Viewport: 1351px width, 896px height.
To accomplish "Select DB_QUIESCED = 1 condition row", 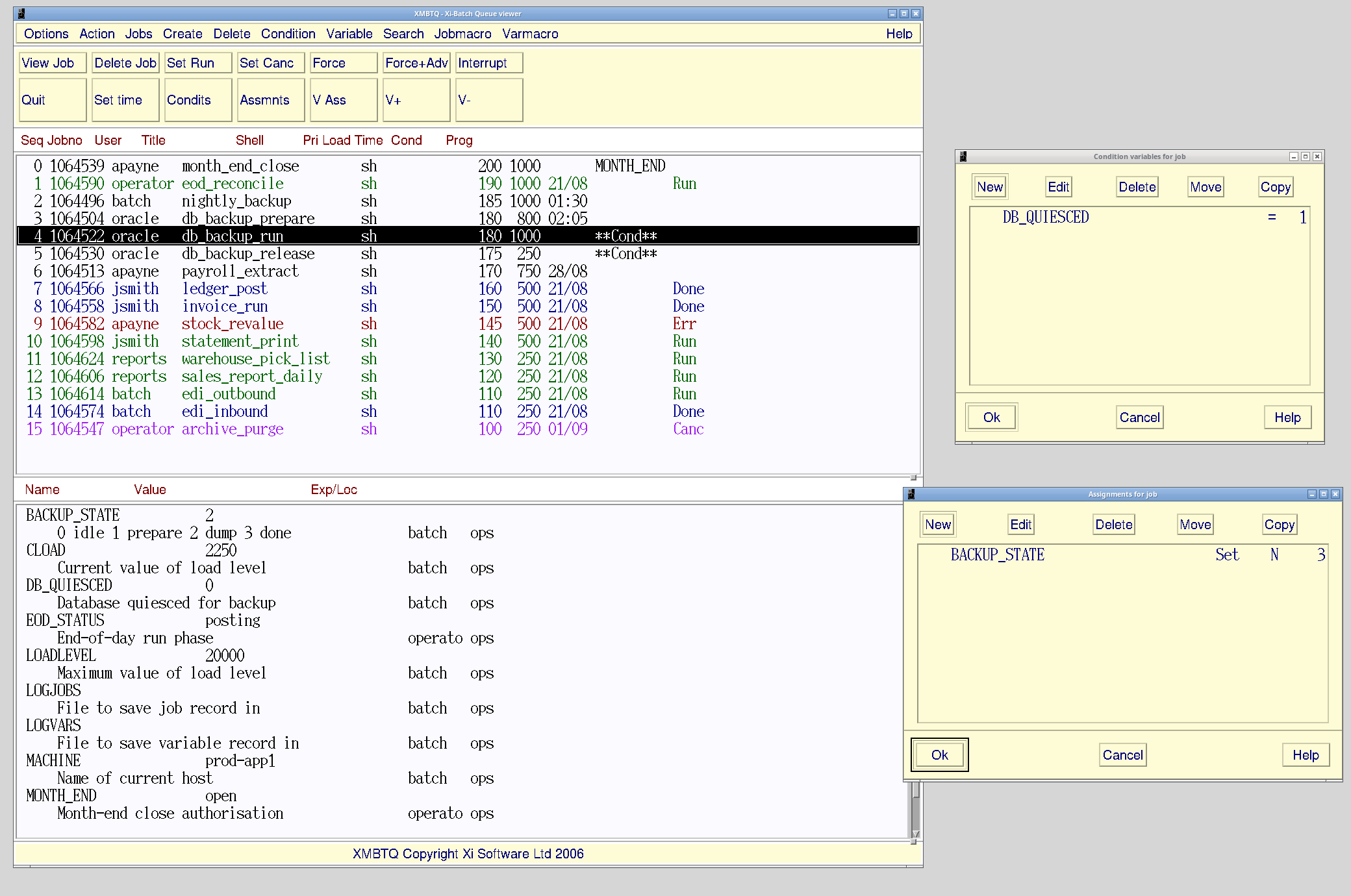I will tap(1139, 218).
